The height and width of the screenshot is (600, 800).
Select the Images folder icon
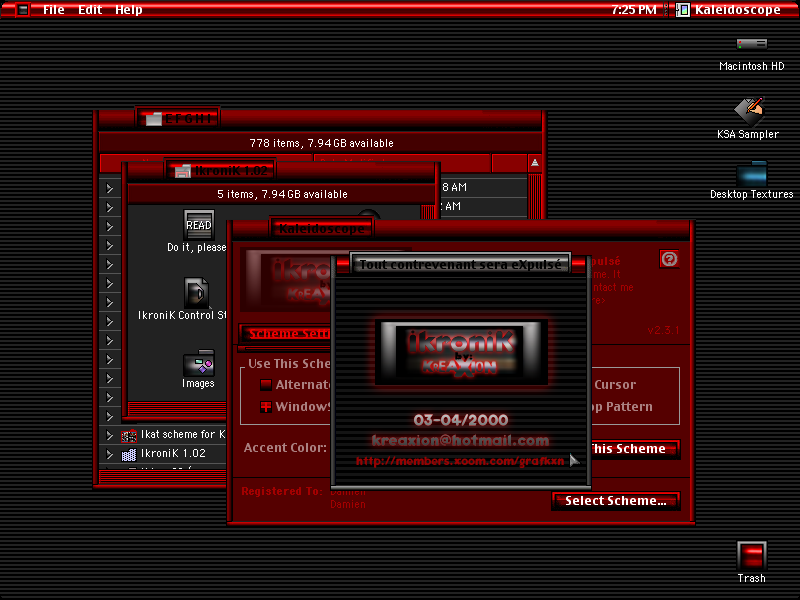point(198,362)
